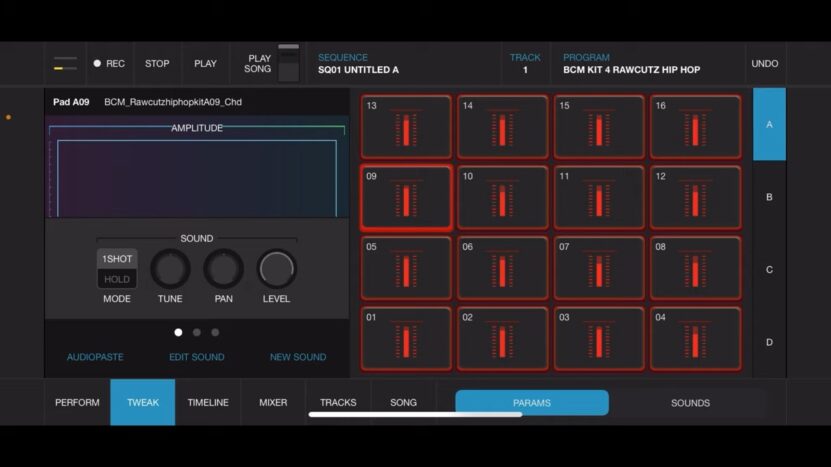831x467 pixels.
Task: Open the PROGRAM BCM KIT 4 selector
Action: [648, 64]
